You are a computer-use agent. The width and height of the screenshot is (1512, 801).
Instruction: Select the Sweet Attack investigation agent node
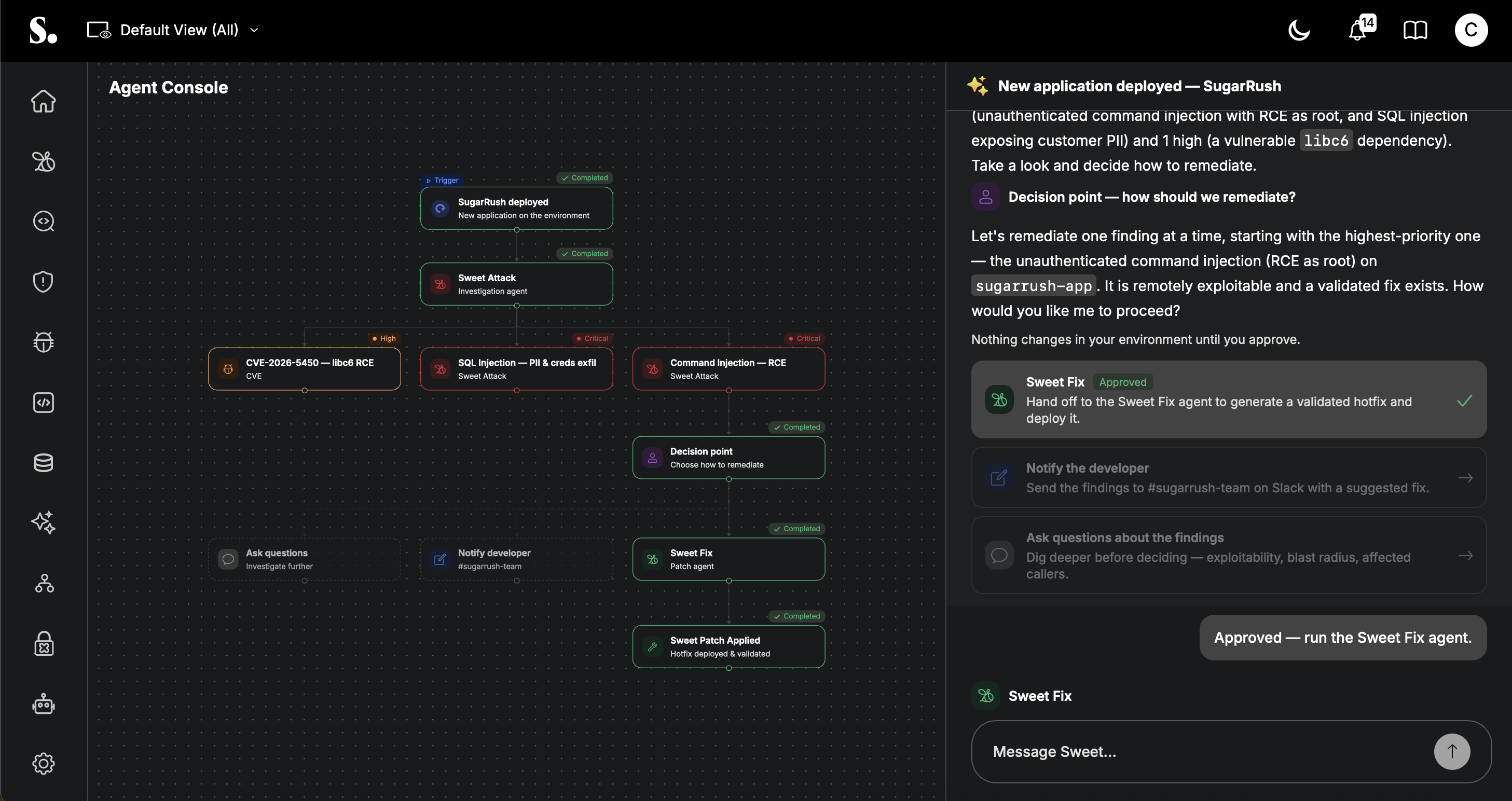pos(516,284)
